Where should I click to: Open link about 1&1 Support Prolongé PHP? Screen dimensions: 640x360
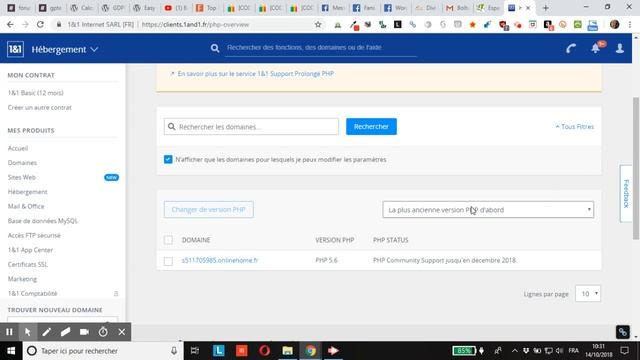coord(256,73)
